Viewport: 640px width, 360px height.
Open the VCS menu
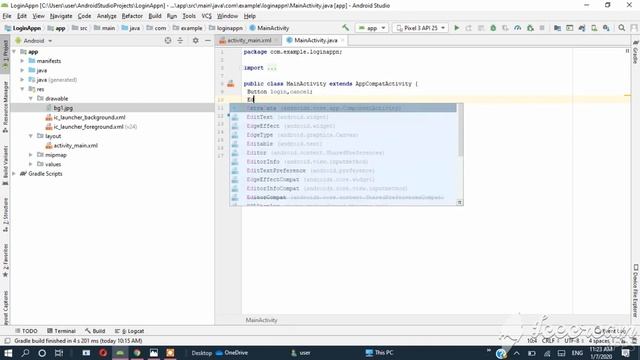207,16
